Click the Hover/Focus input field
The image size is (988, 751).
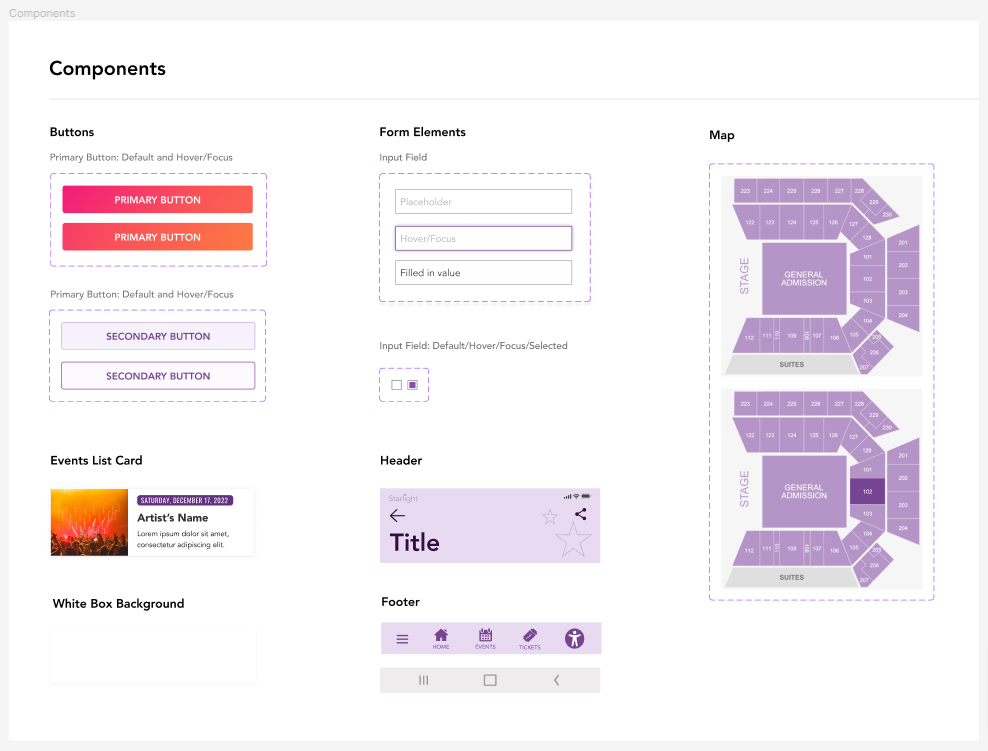[483, 239]
